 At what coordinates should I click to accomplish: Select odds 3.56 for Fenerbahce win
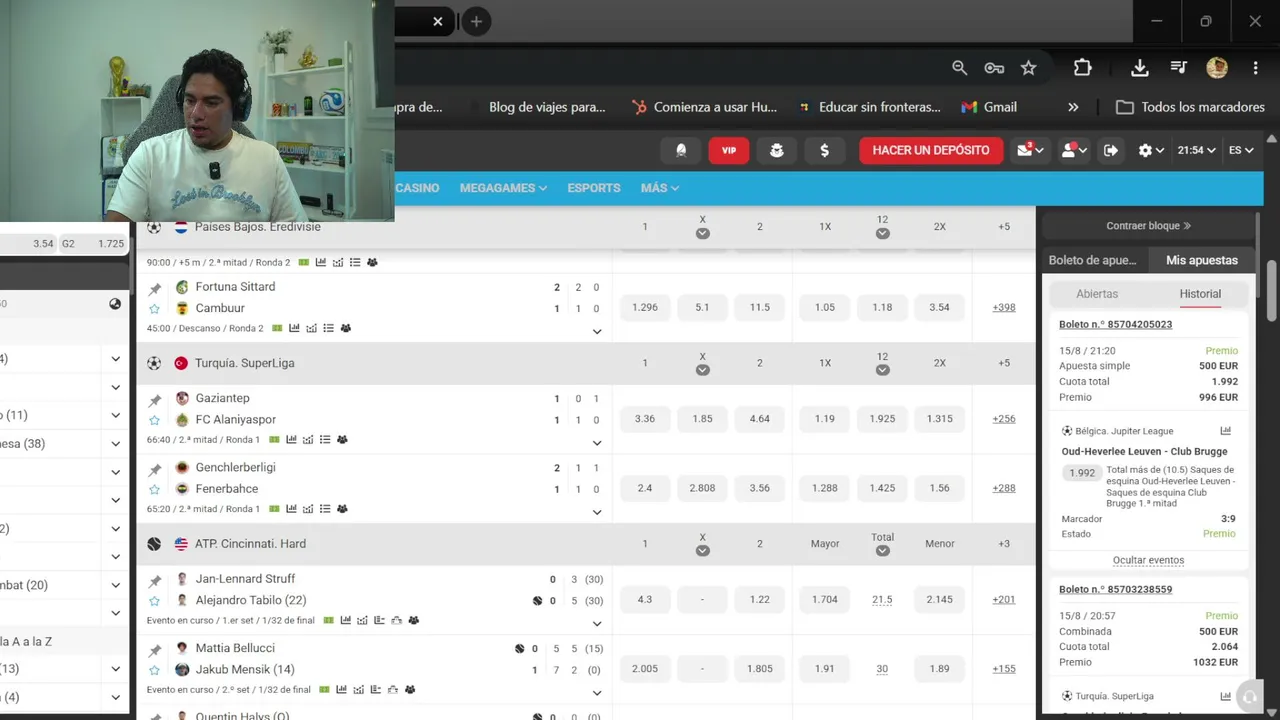[760, 488]
